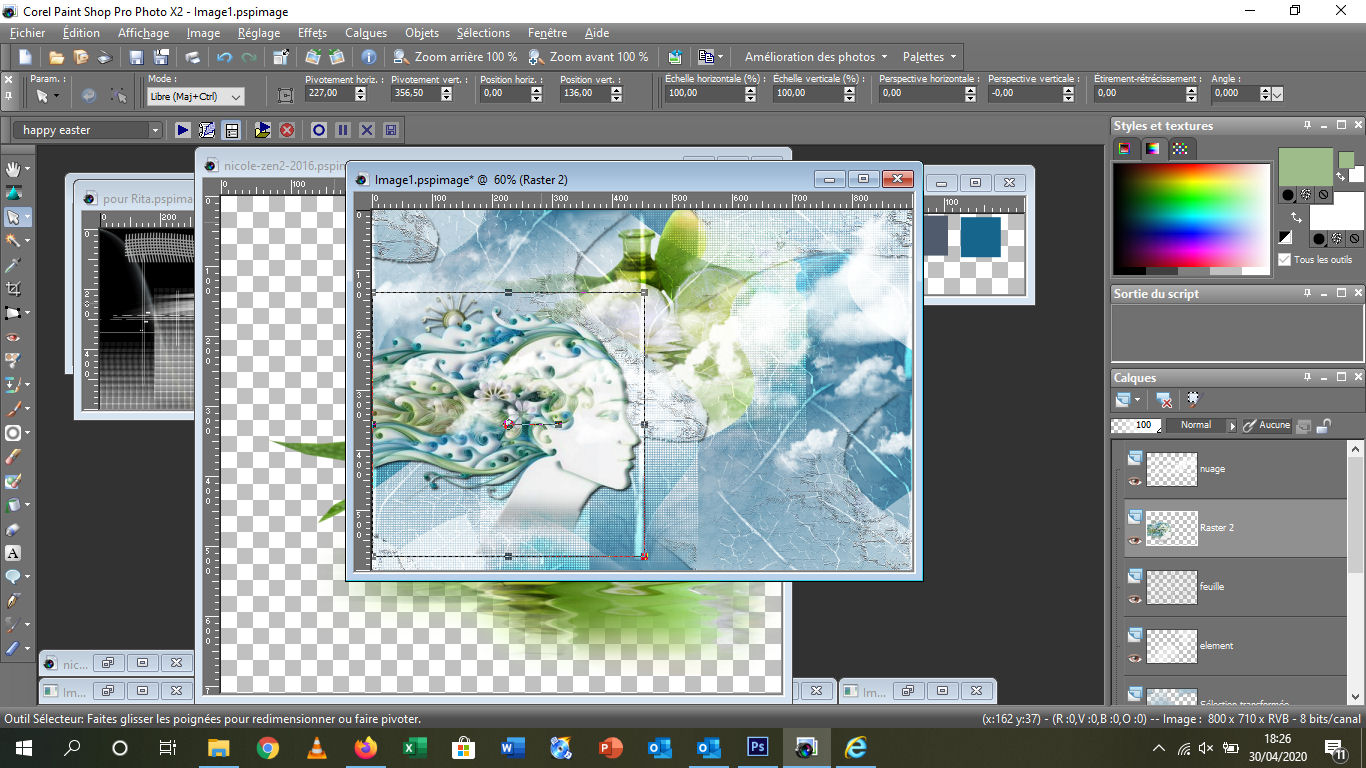Delete the selected layer icon
This screenshot has height=768, width=1366.
(1165, 399)
